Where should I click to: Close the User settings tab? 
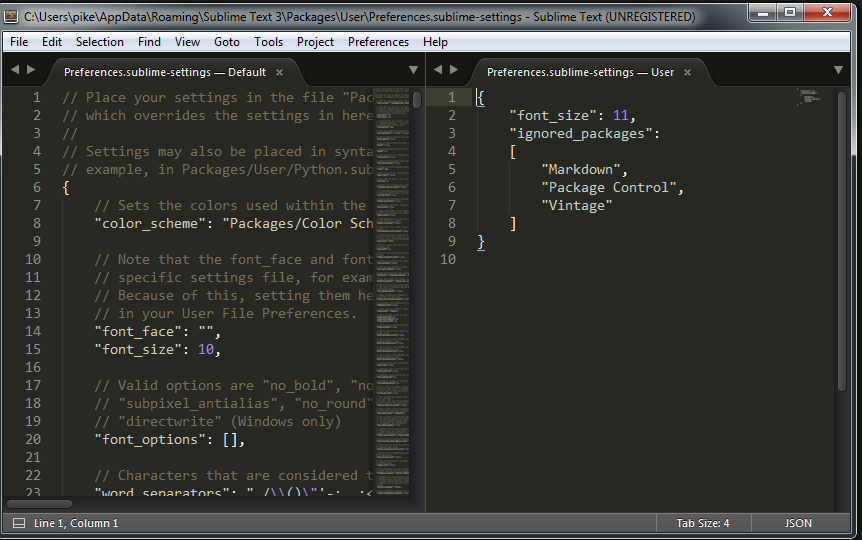pyautogui.click(x=687, y=73)
